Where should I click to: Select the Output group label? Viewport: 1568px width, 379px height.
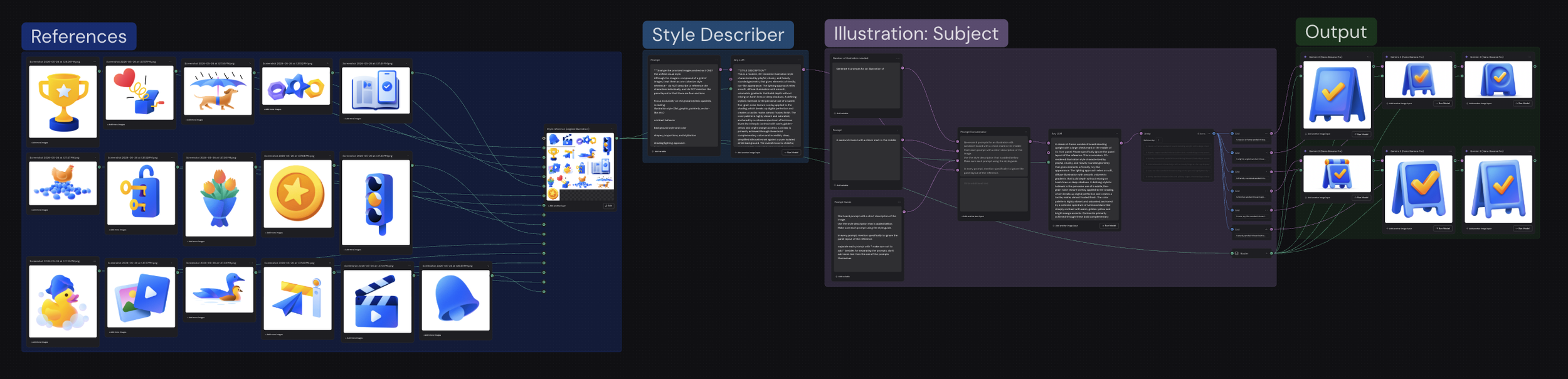1335,31
